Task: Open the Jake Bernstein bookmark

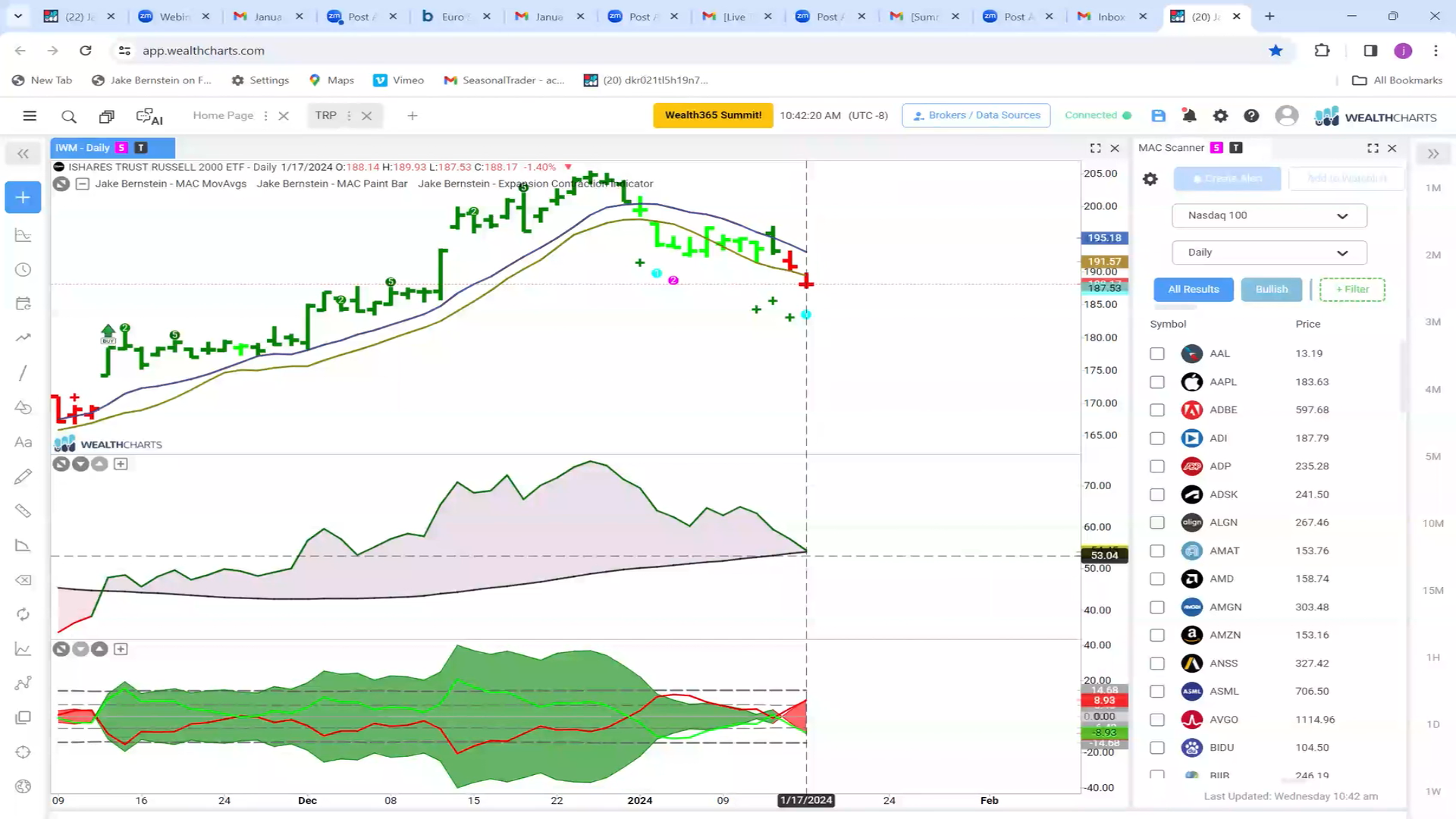Action: point(152,80)
